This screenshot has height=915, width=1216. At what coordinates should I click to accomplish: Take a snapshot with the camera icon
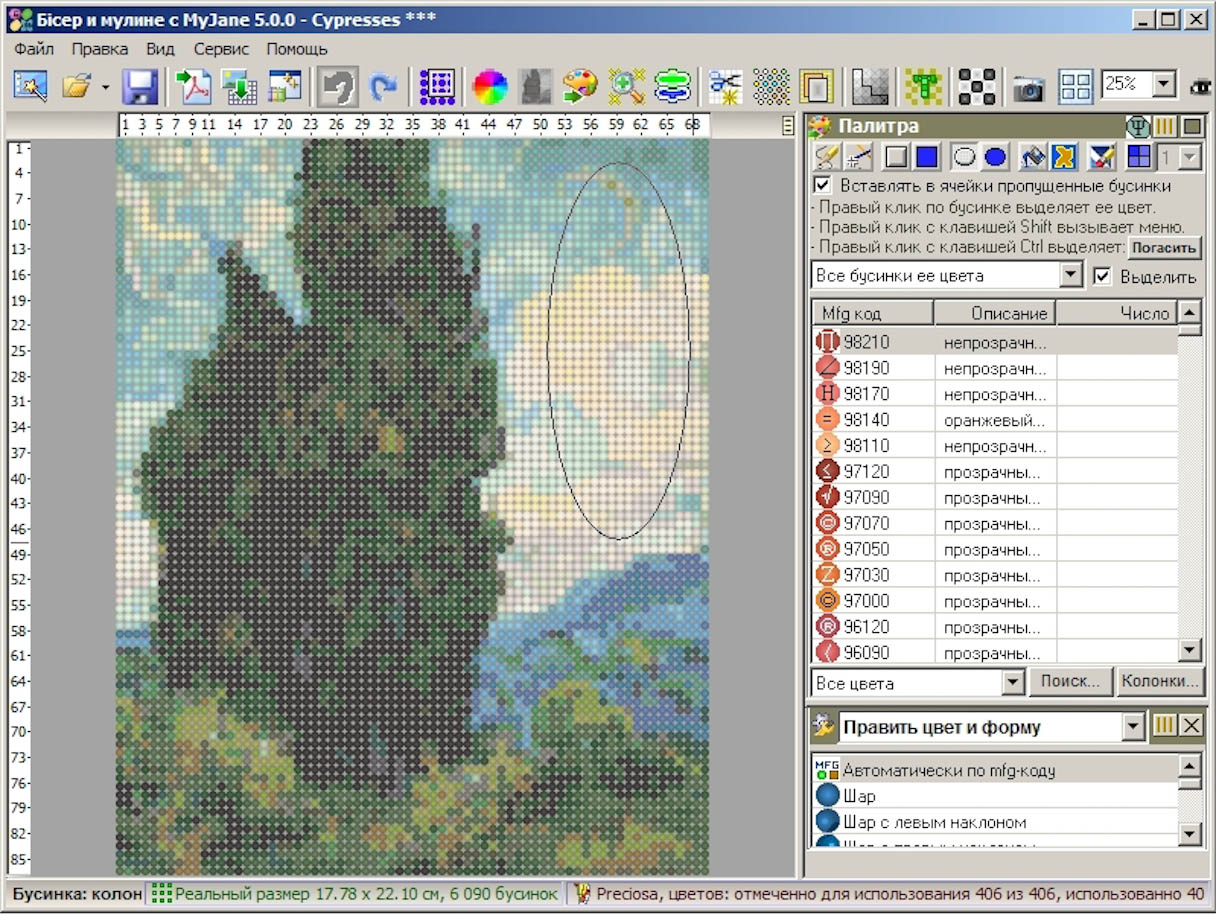coord(1028,87)
